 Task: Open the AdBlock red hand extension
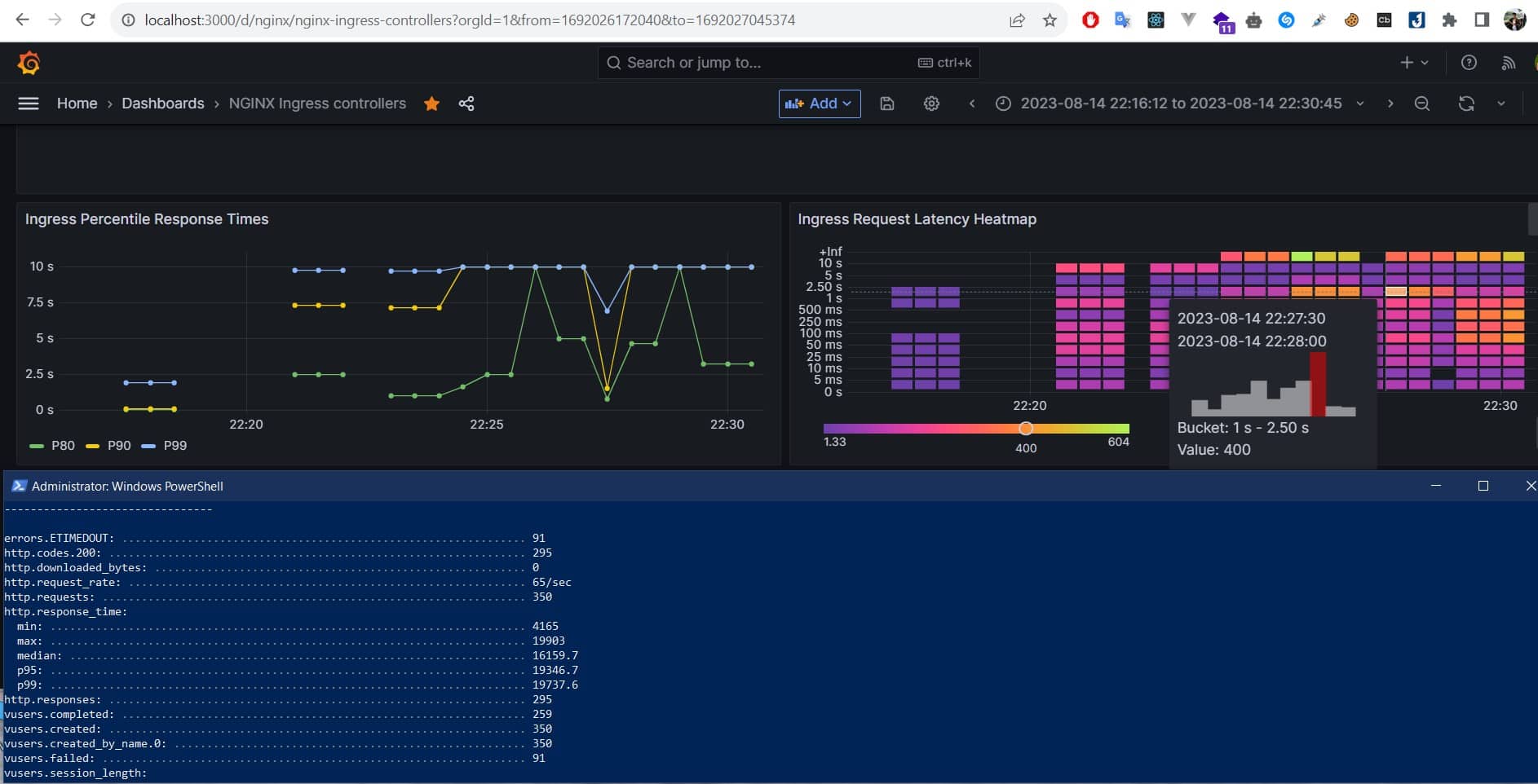[x=1090, y=20]
